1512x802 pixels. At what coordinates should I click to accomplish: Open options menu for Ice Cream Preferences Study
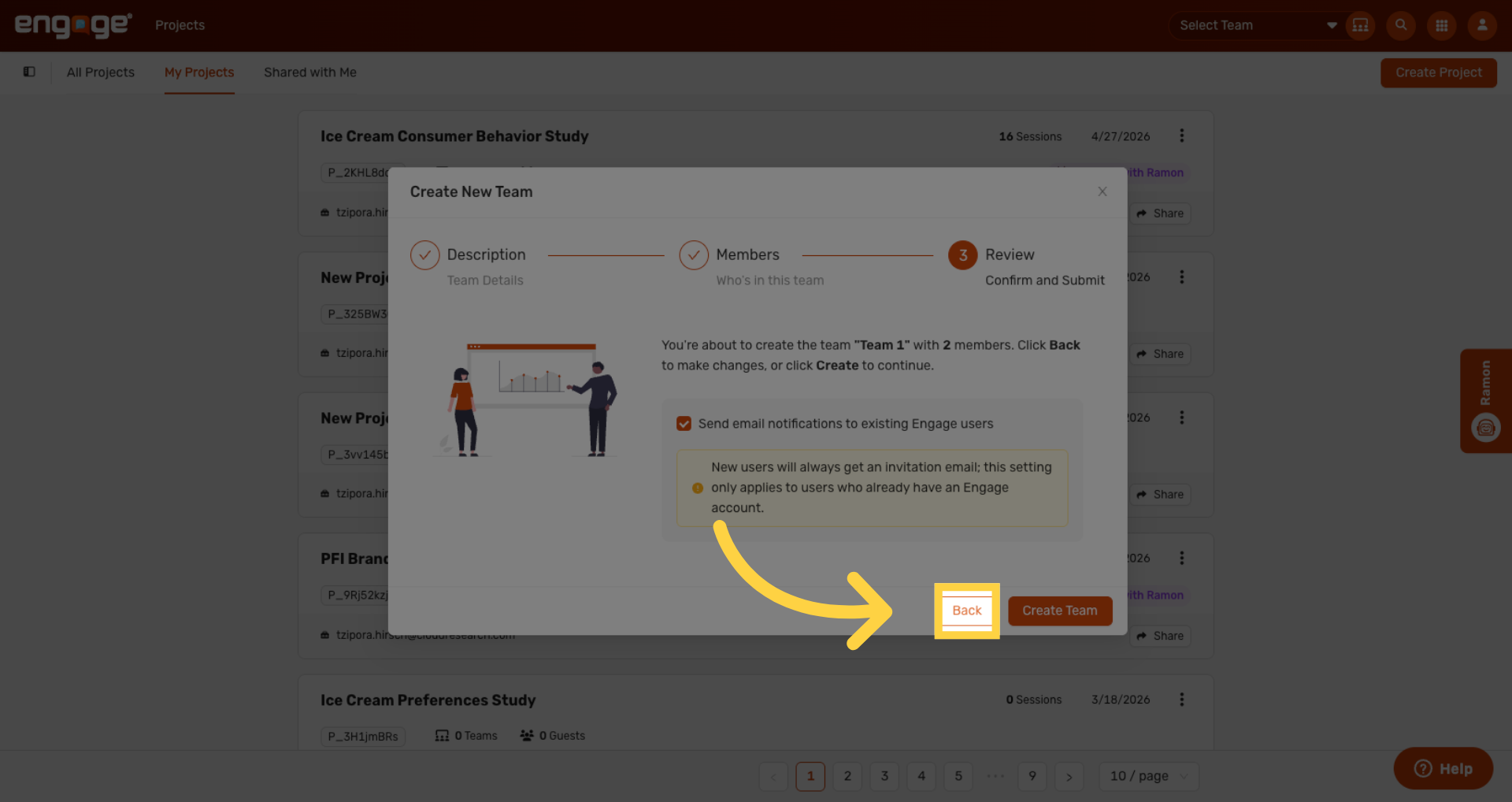[1181, 700]
